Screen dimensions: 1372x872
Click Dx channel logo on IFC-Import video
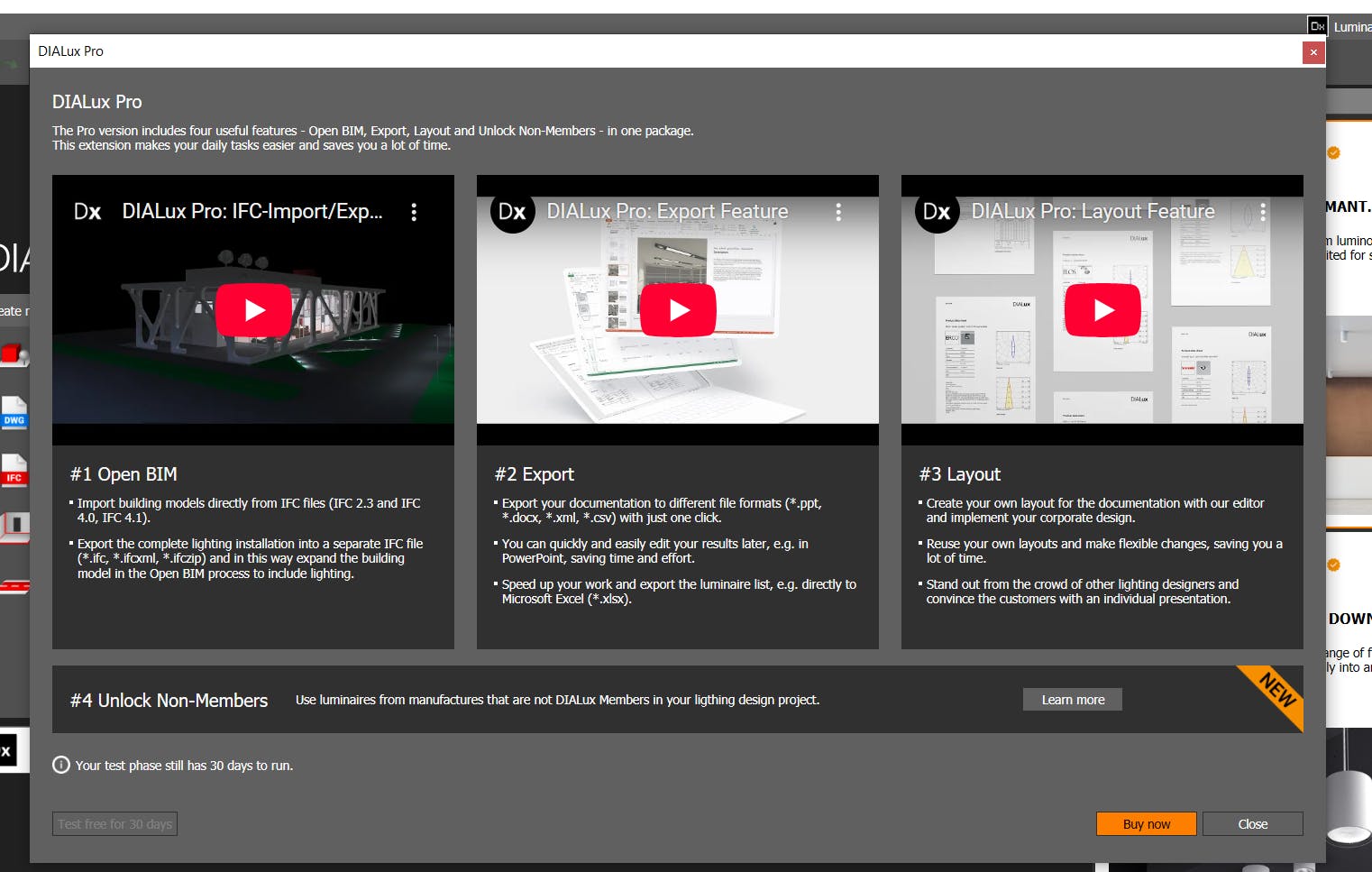87,212
